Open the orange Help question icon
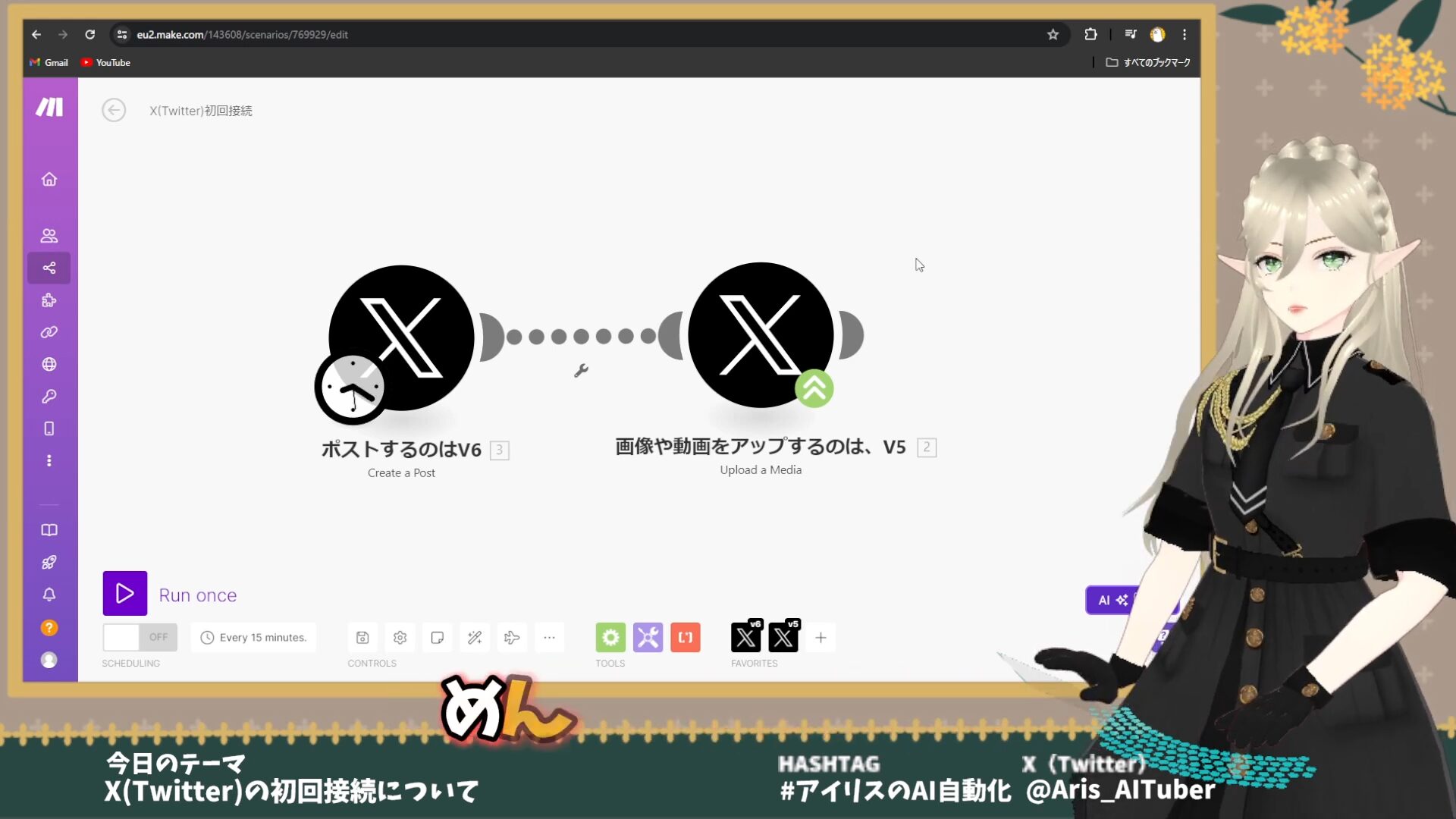 [49, 628]
